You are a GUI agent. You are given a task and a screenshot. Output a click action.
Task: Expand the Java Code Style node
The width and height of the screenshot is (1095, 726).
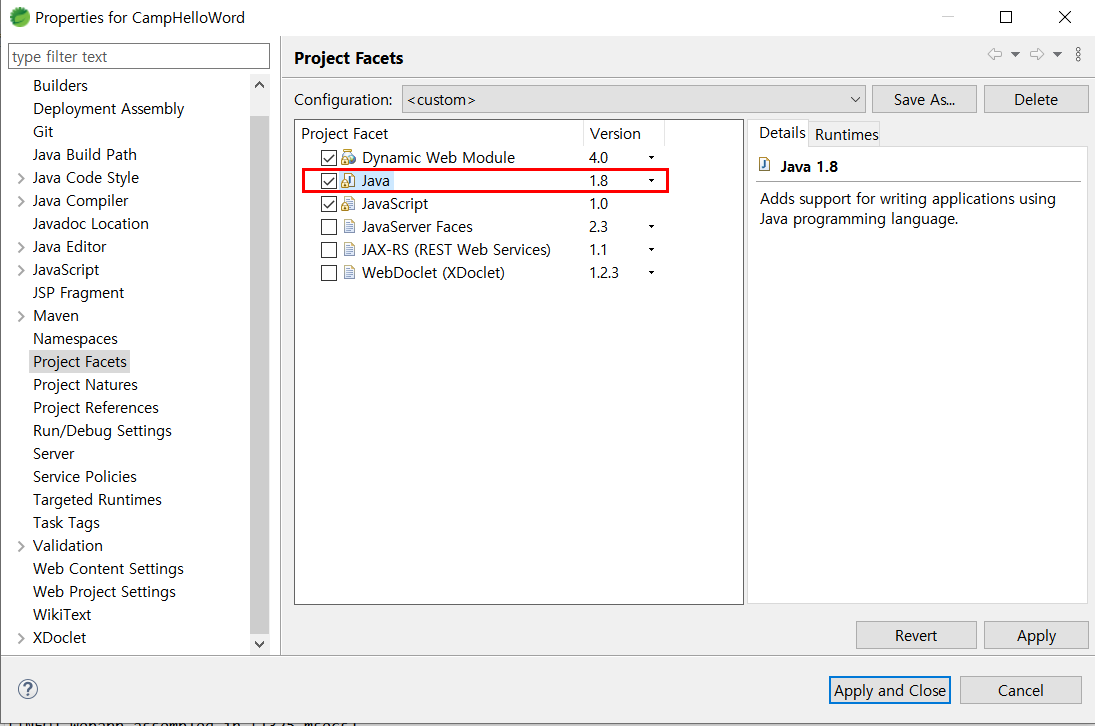point(21,178)
